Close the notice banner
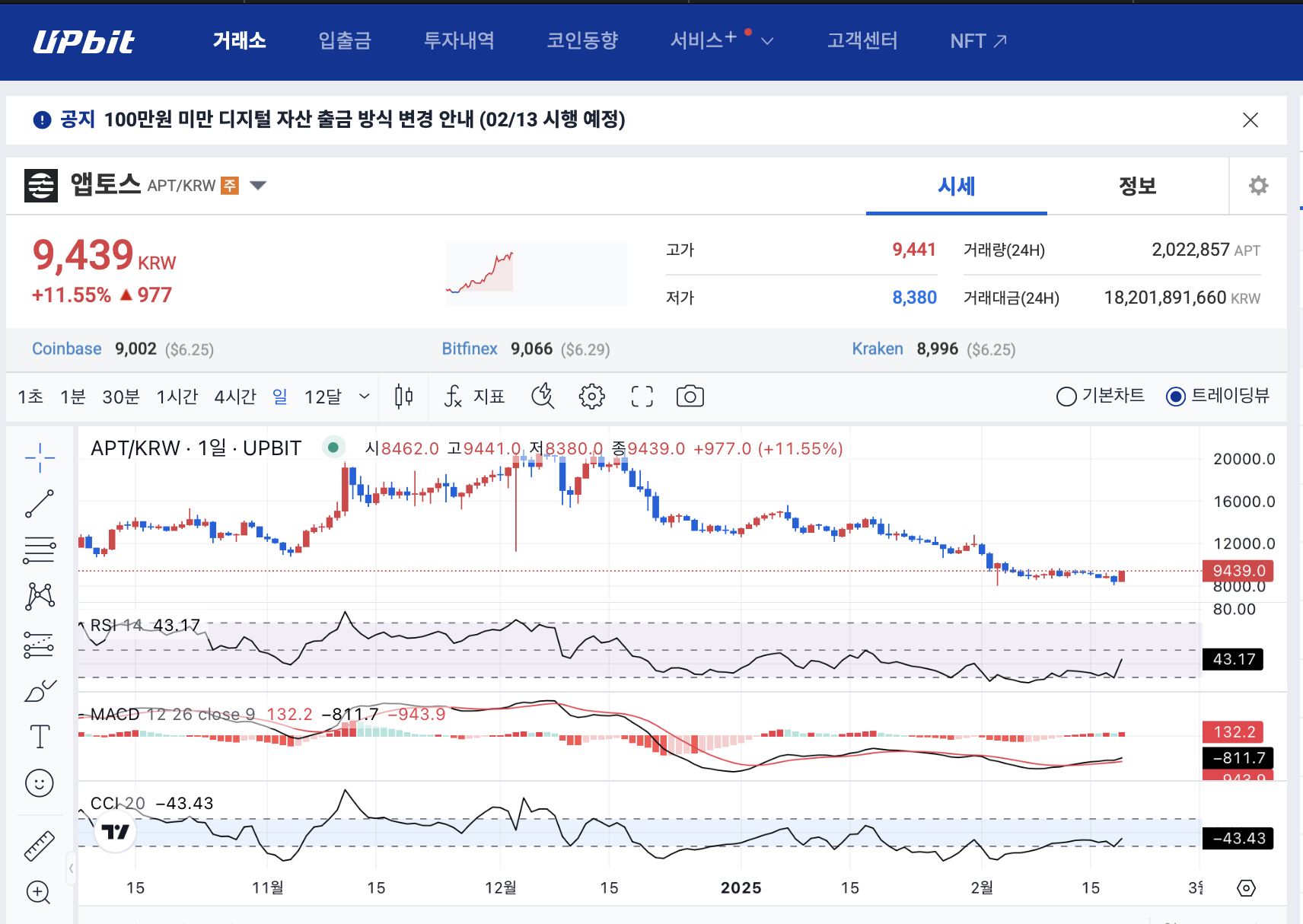The image size is (1303, 924). 1250,119
